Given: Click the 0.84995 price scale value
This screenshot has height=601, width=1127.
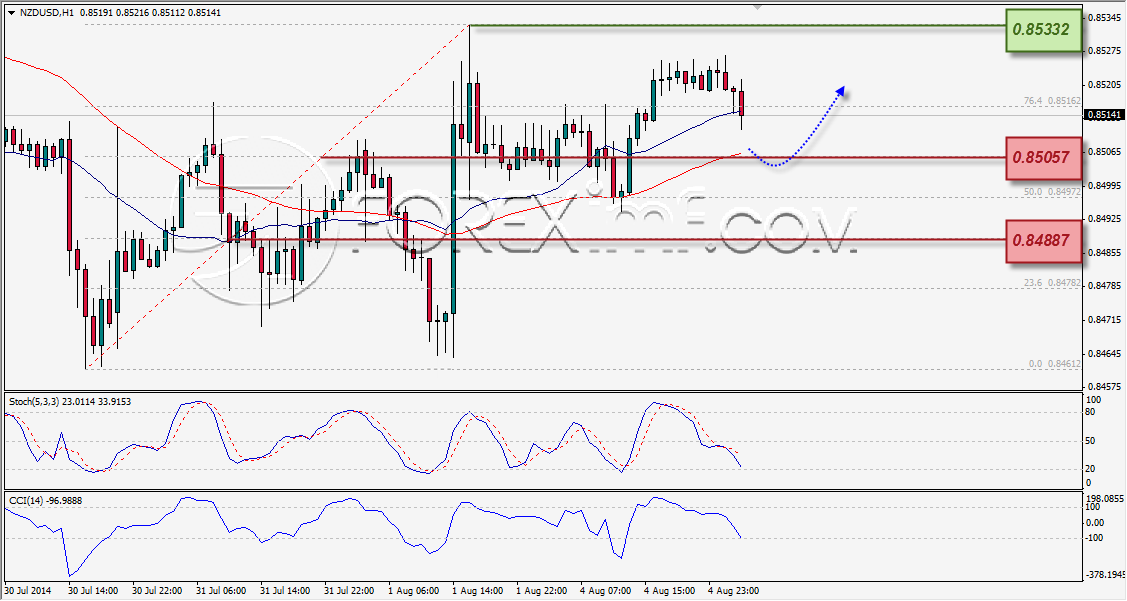Looking at the screenshot, I should tap(1103, 185).
